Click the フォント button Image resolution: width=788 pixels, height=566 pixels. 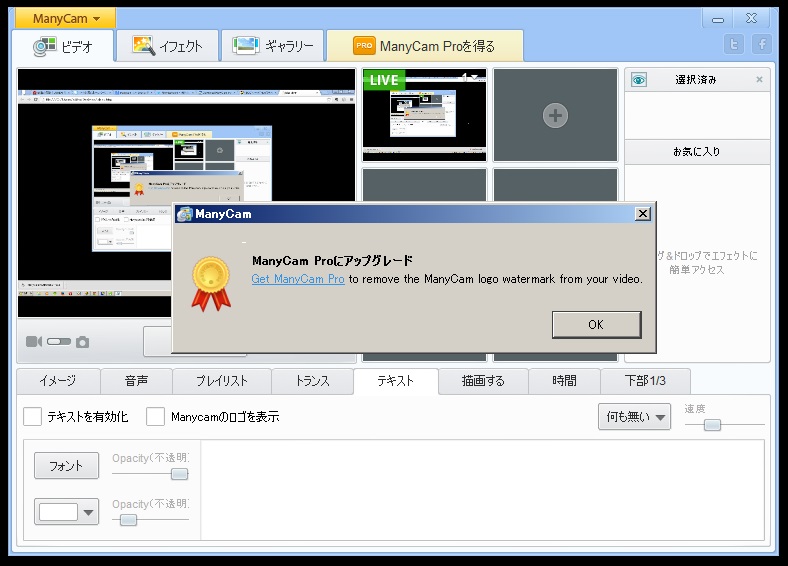pos(66,466)
